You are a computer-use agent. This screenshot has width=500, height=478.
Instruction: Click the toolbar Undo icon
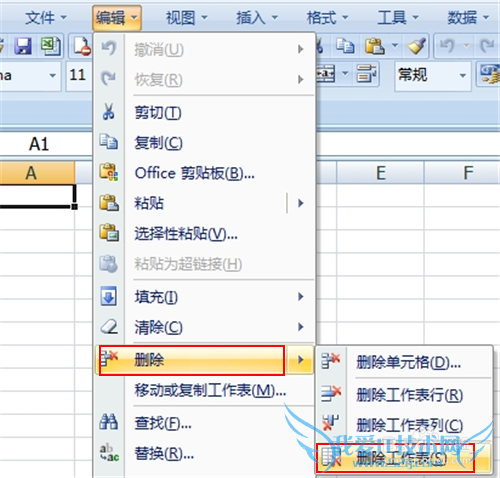tap(448, 46)
